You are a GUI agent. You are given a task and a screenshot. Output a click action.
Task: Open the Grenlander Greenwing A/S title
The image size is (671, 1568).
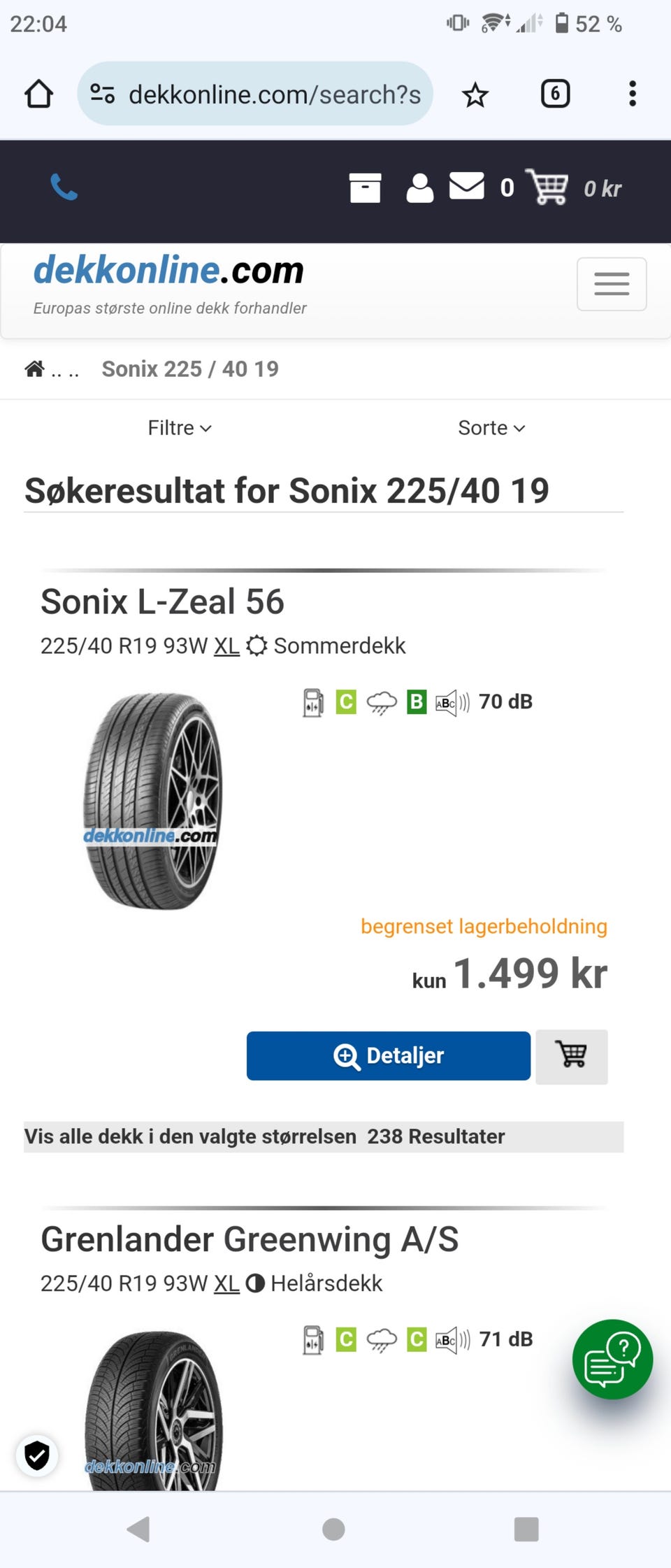click(x=250, y=1239)
